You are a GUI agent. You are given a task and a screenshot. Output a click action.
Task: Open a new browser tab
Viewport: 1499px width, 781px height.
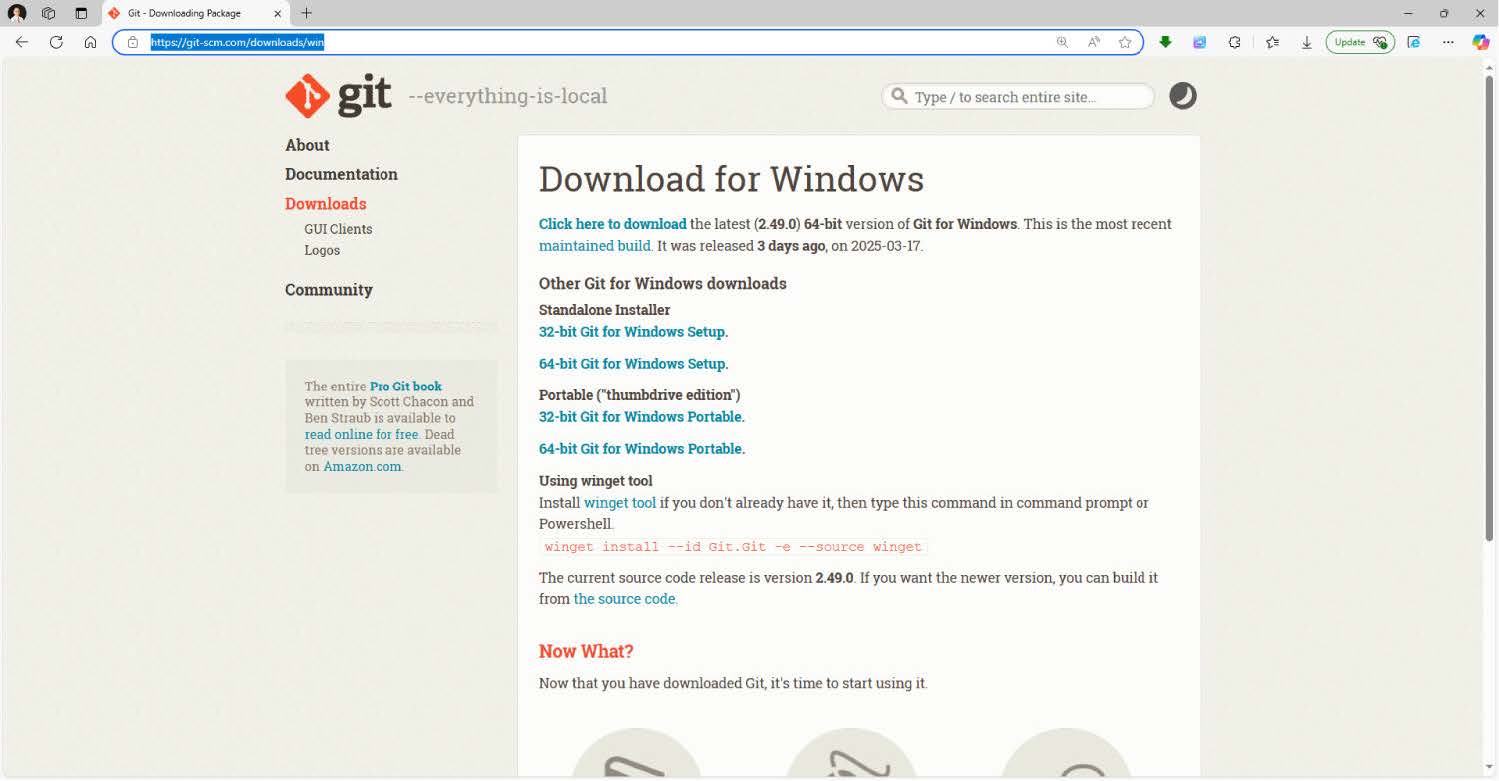[306, 13]
